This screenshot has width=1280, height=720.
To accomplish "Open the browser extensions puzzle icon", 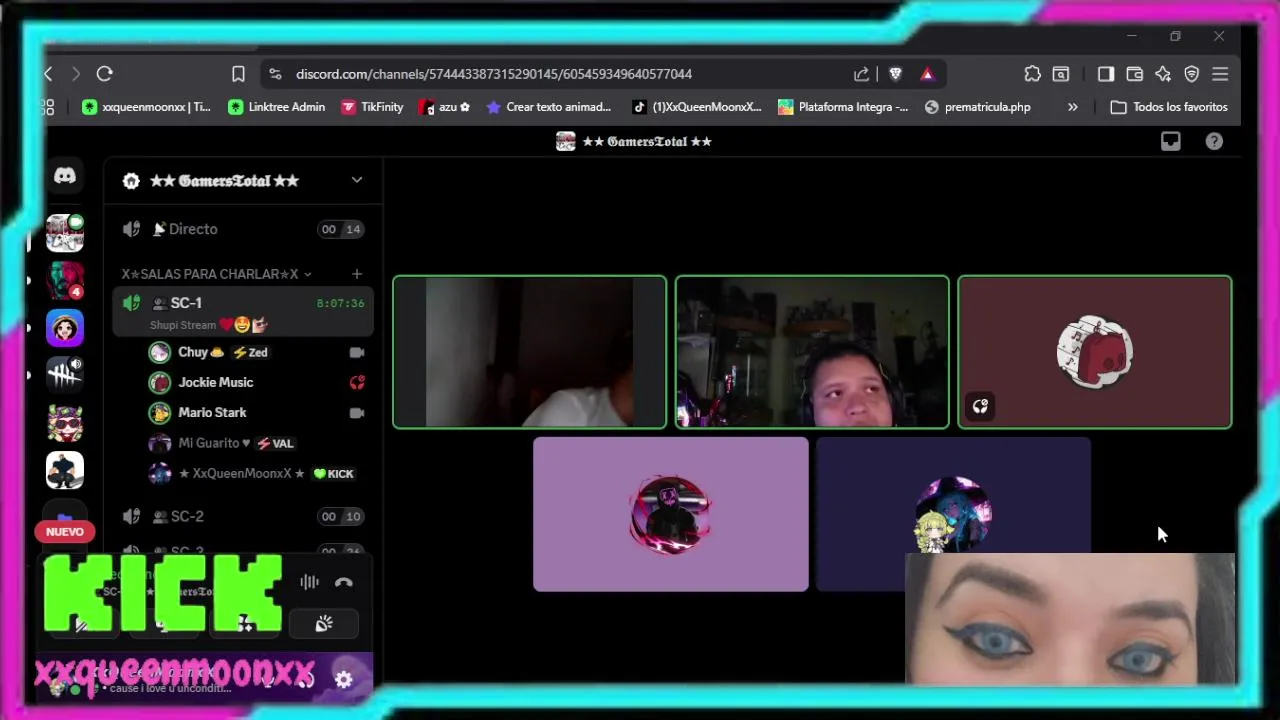I will point(1033,74).
